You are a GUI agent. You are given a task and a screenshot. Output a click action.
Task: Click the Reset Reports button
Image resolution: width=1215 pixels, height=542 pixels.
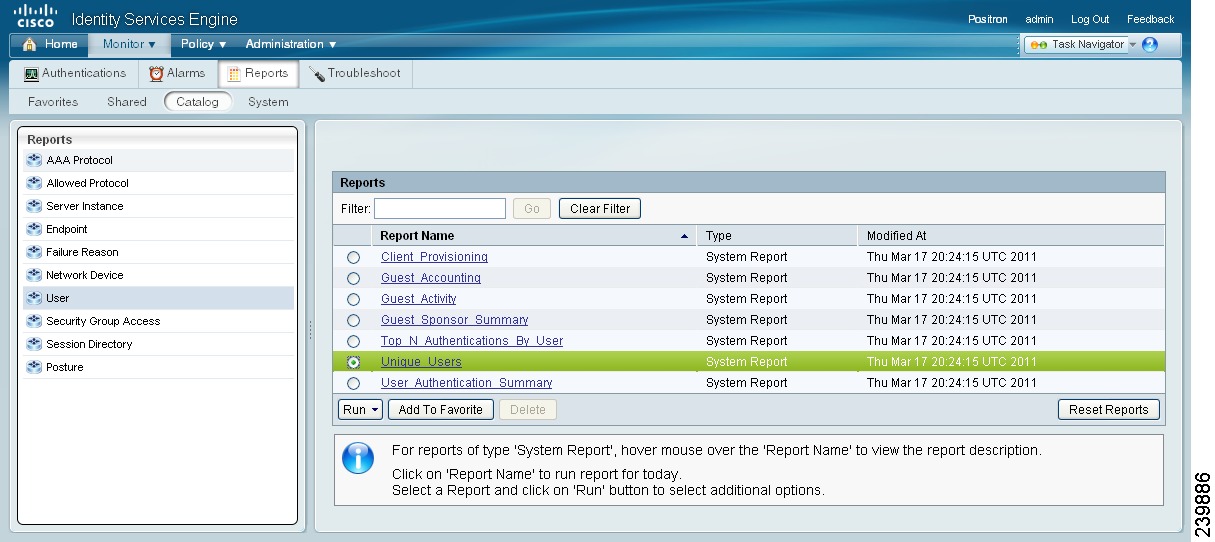[1109, 410]
